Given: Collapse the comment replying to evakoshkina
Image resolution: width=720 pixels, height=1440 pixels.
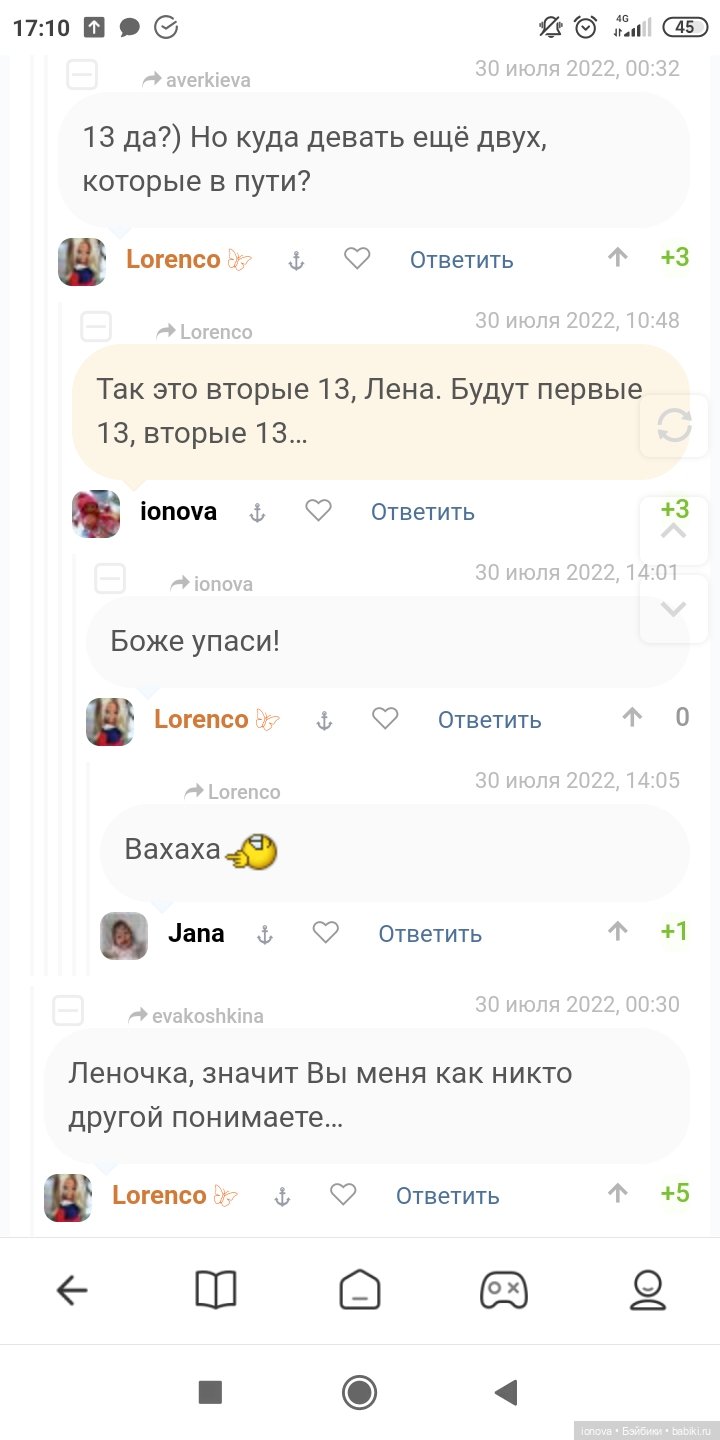Looking at the screenshot, I should (68, 1011).
